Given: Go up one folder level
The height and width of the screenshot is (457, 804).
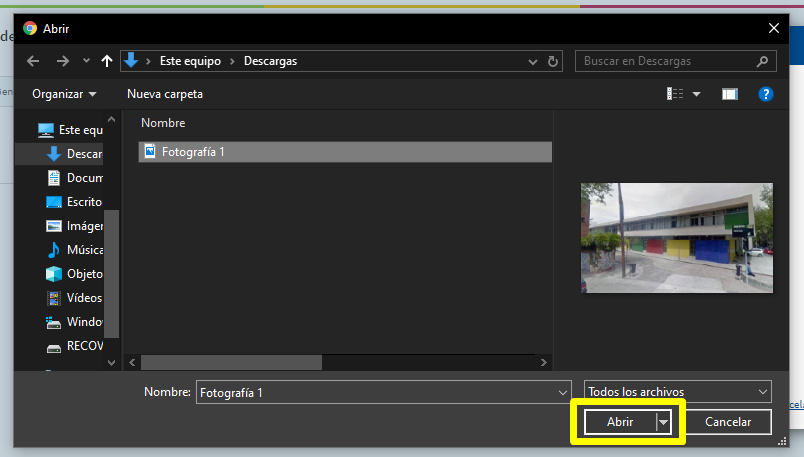Looking at the screenshot, I should coord(107,61).
